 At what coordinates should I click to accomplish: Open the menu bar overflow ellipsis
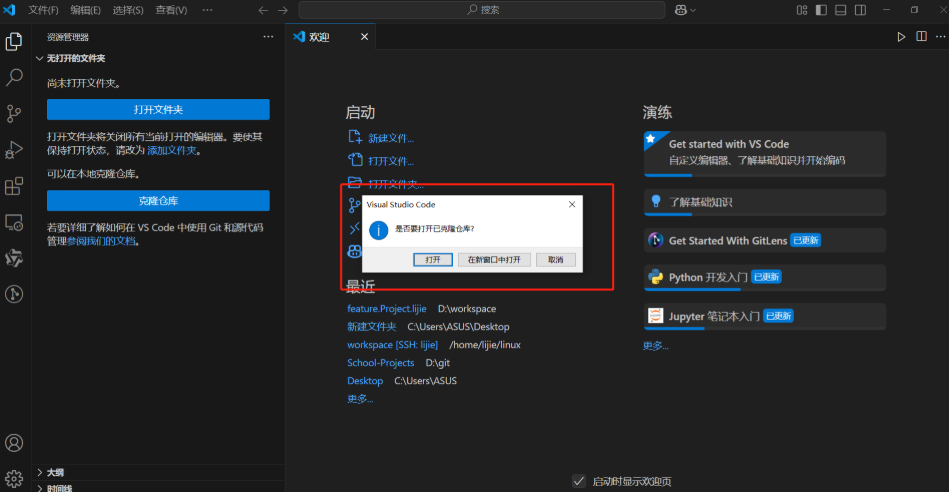pyautogui.click(x=207, y=10)
